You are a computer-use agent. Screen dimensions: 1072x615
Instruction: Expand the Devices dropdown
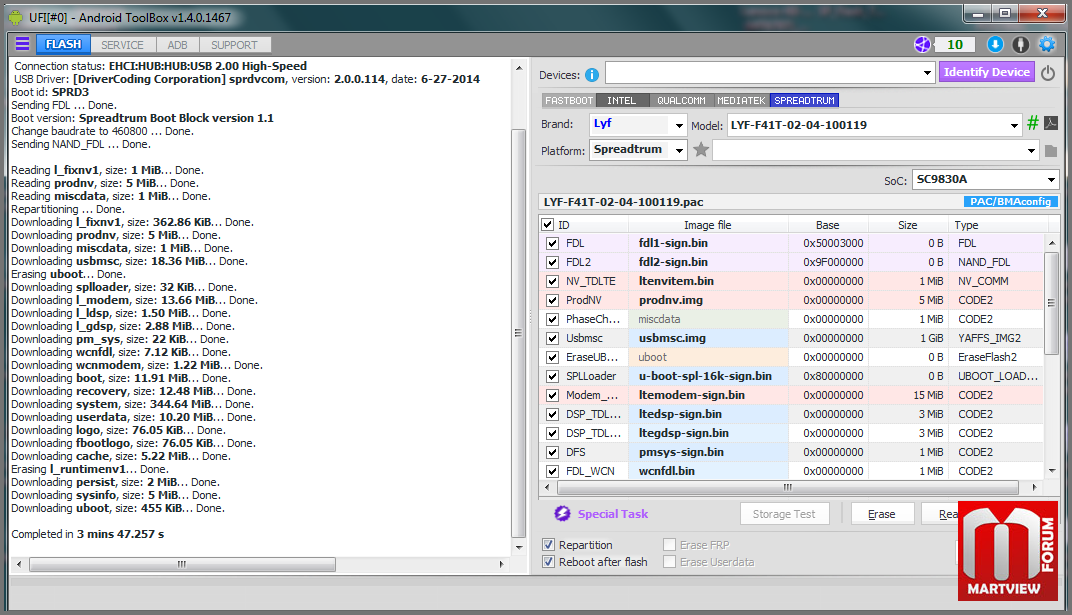point(926,72)
